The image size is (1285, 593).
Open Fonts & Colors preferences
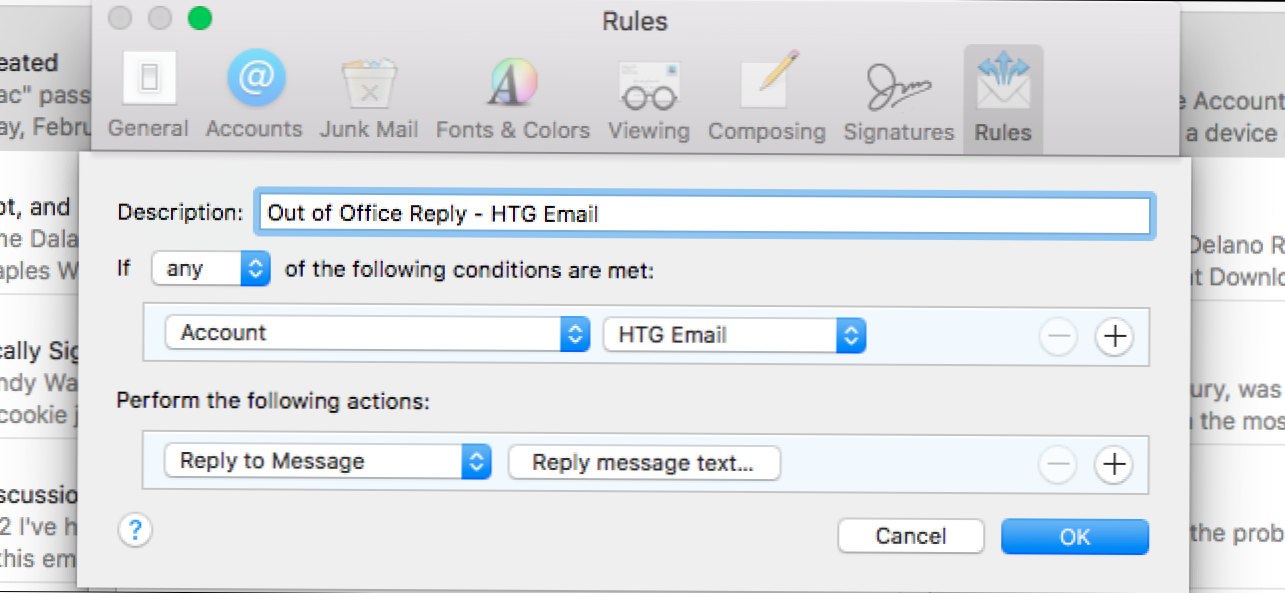coord(513,97)
